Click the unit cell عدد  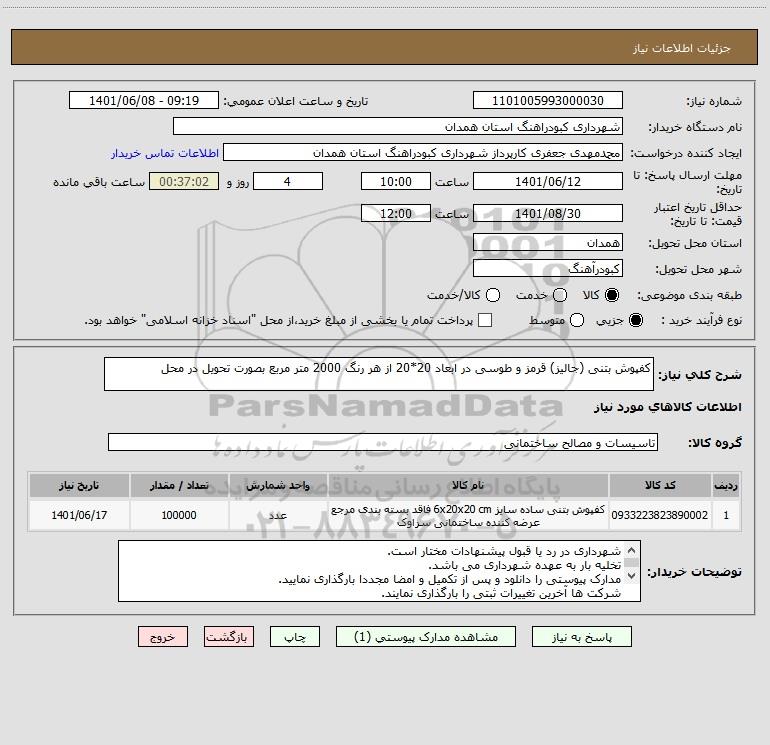278,515
